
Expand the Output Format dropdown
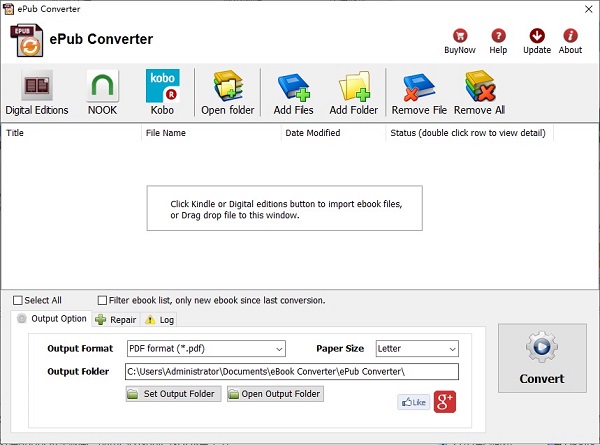click(205, 349)
